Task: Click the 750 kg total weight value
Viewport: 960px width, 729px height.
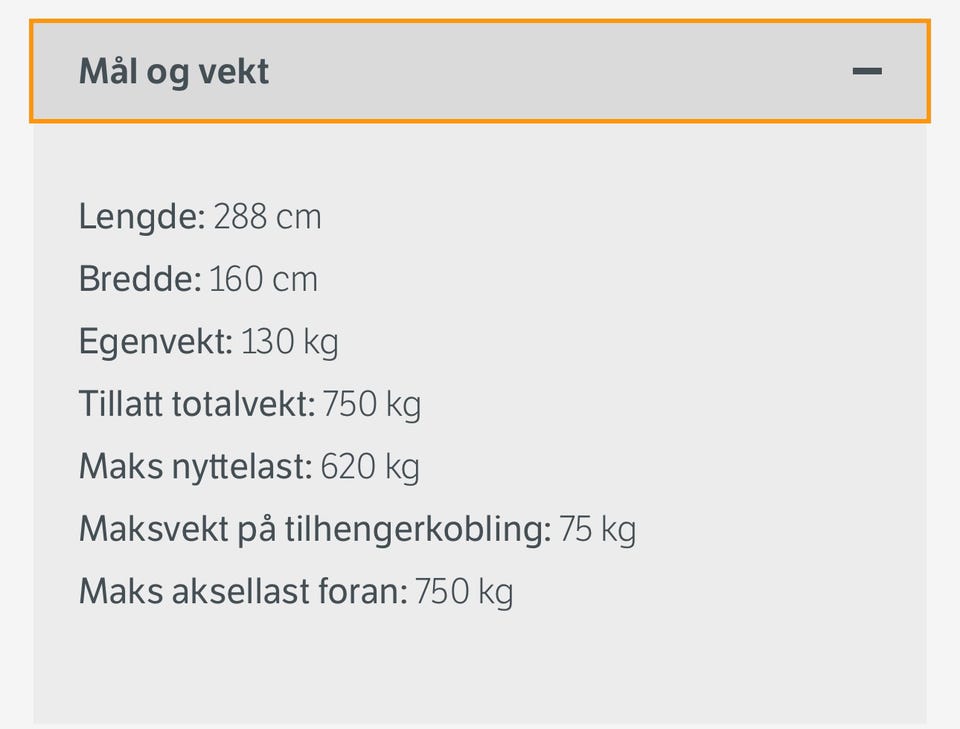Action: [372, 406]
